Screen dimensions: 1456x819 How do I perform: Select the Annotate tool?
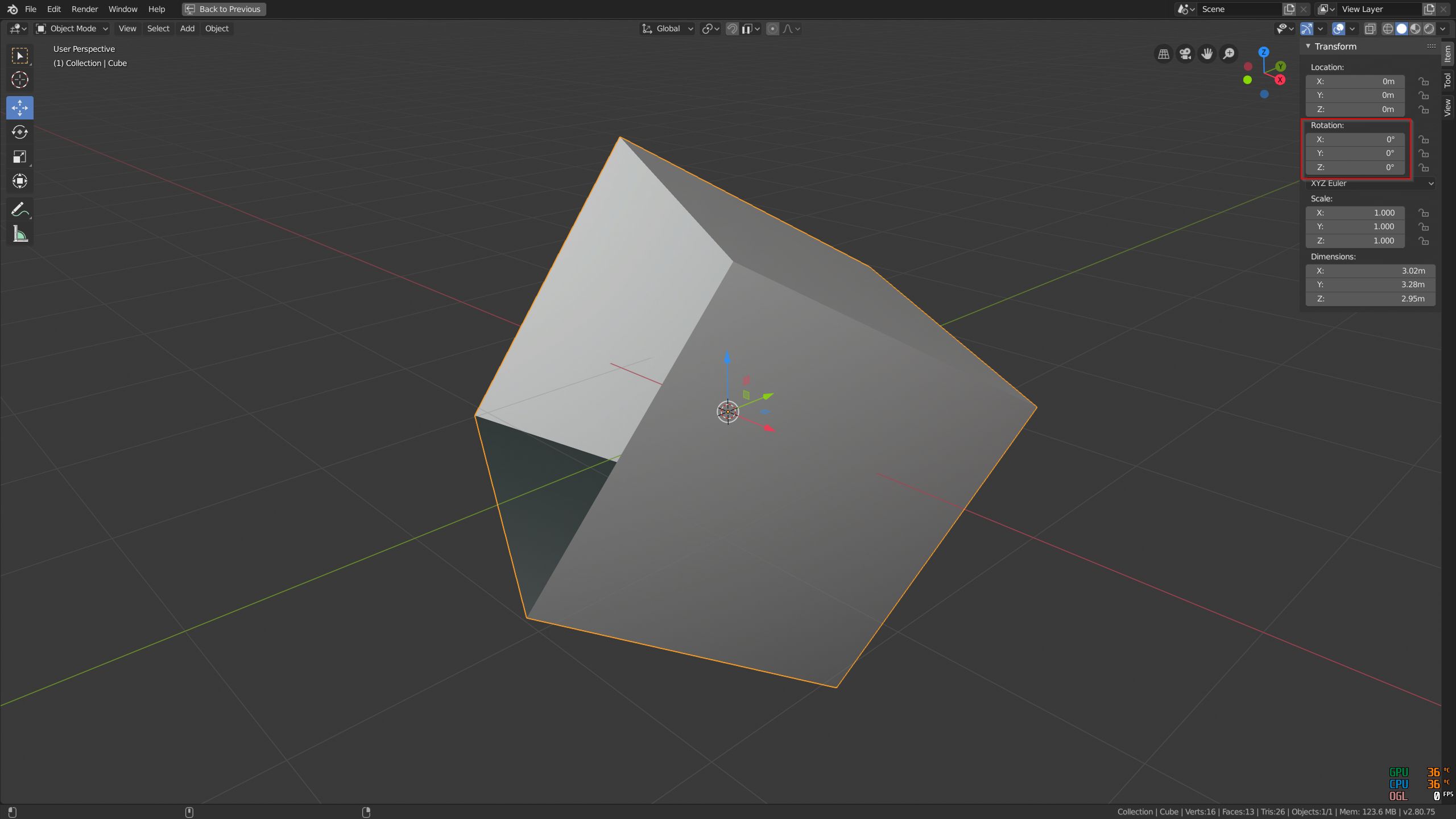tap(20, 209)
